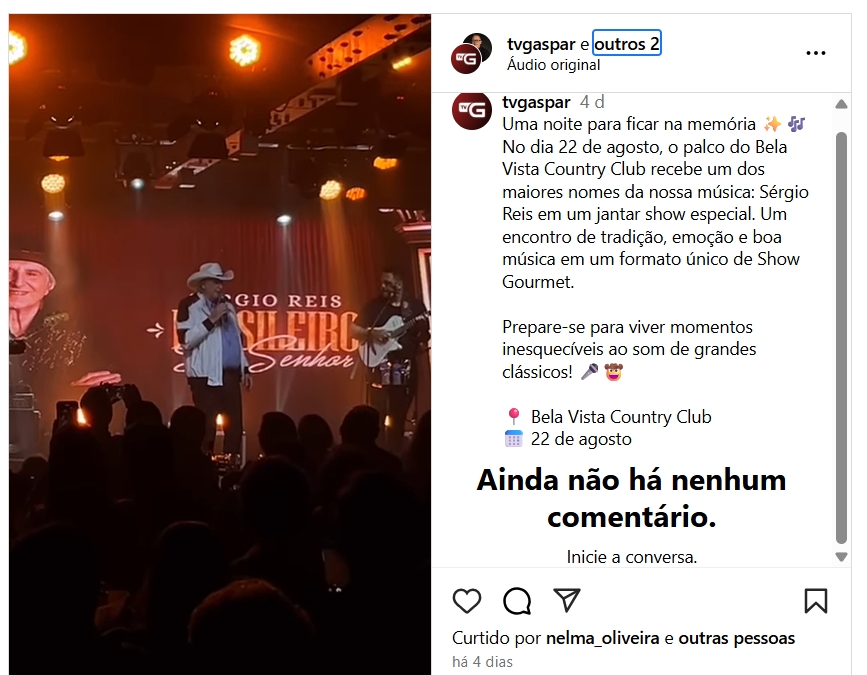
Task: Click tvgaspar avatar beside the caption
Action: [x=472, y=111]
